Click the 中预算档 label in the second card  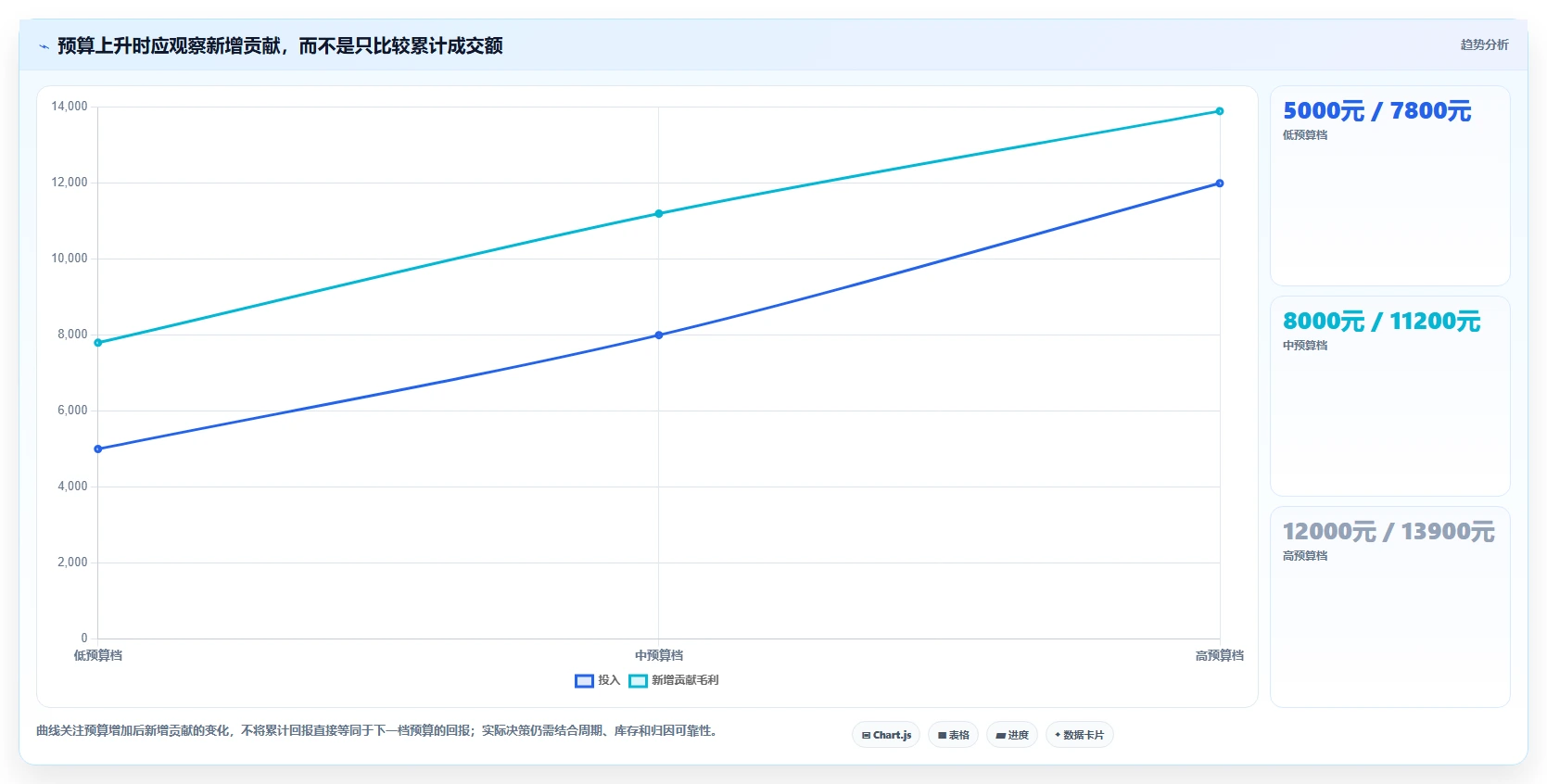(1305, 346)
